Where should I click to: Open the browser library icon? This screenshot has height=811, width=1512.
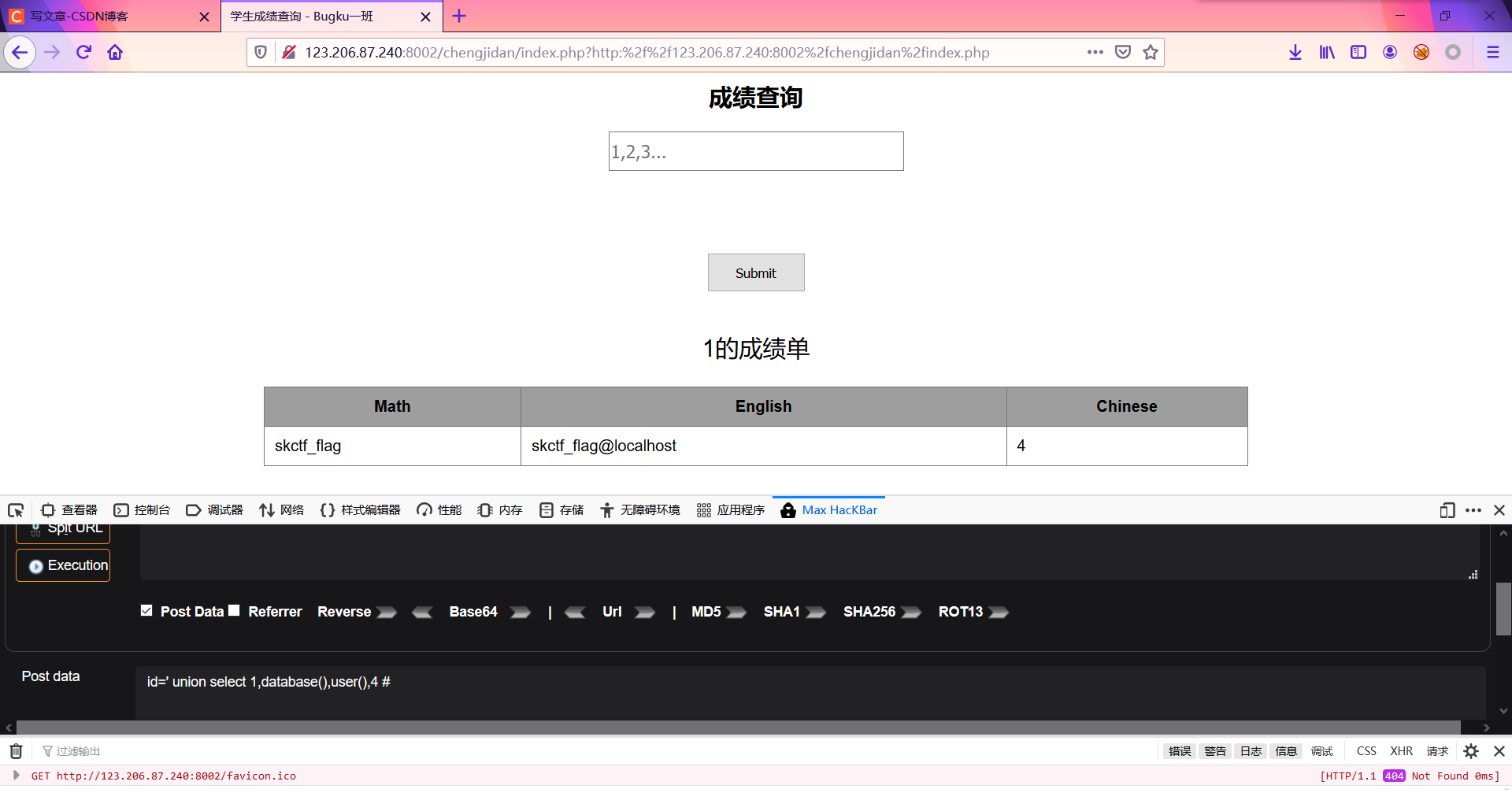pos(1327,52)
